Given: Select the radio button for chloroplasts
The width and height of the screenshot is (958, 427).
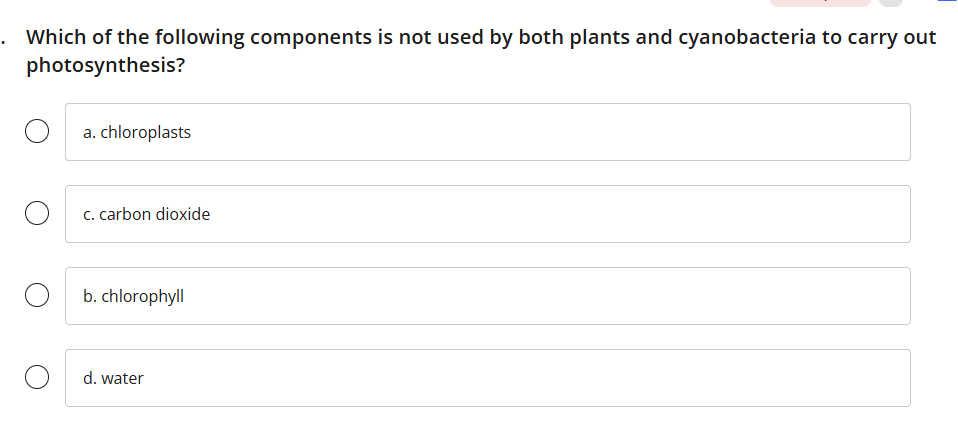Looking at the screenshot, I should [38, 132].
